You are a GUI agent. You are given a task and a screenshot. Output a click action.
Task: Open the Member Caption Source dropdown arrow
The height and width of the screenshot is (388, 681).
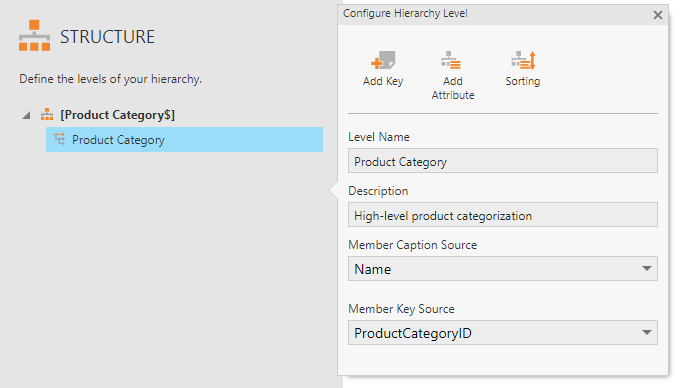click(x=647, y=269)
